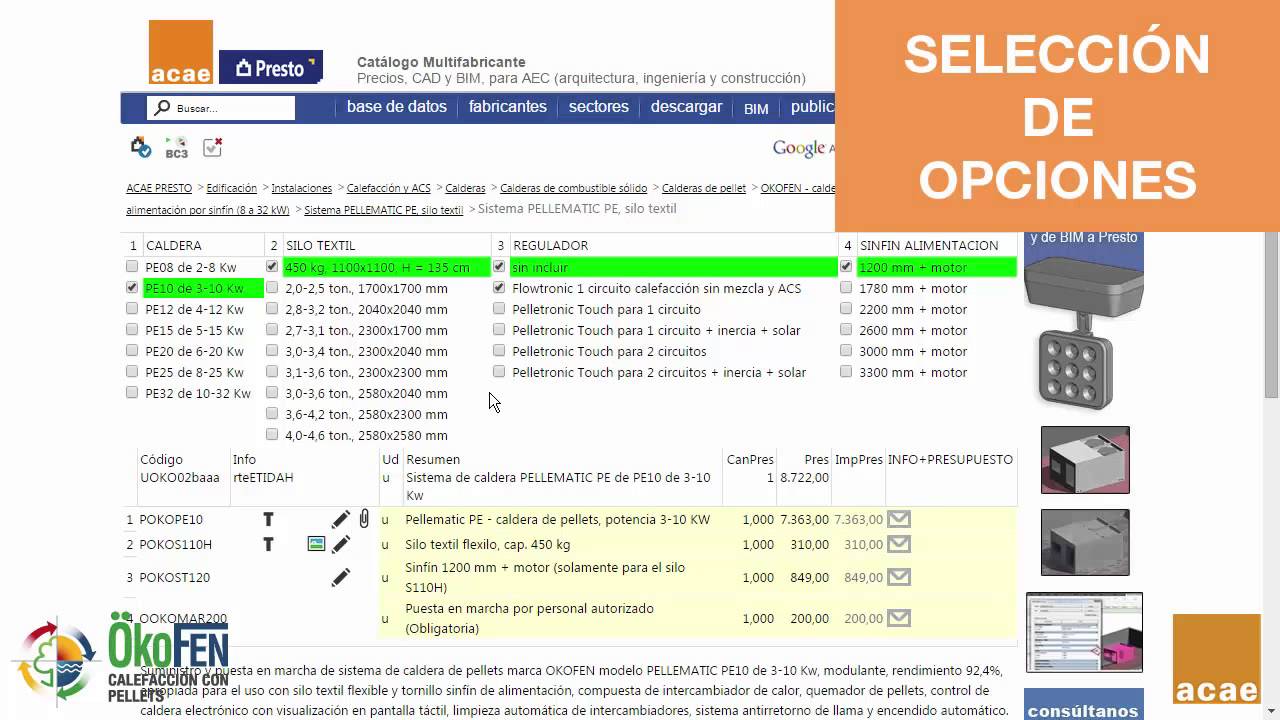Click the envelope icon on Sinfín 1200 row

coord(899,577)
